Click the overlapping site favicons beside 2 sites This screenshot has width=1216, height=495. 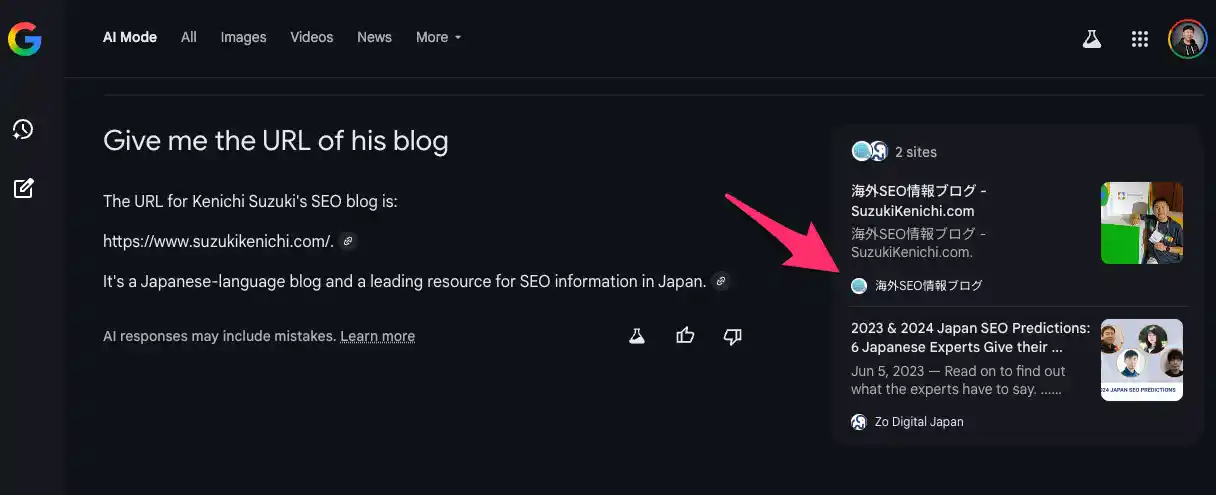(870, 151)
